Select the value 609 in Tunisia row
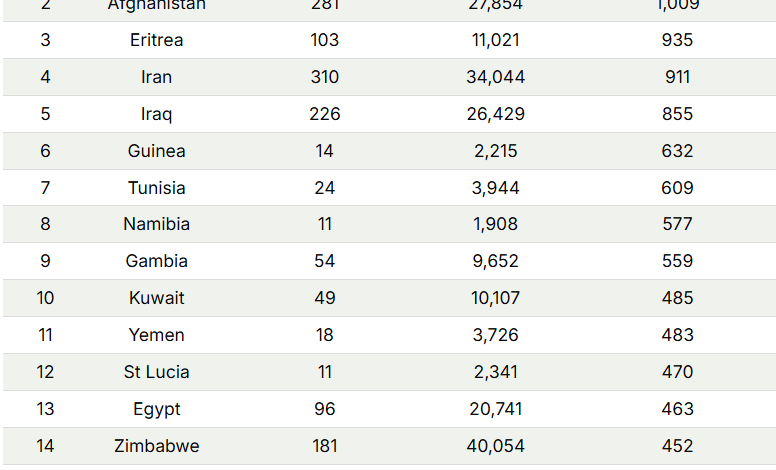Image resolution: width=776 pixels, height=470 pixels. [x=677, y=188]
